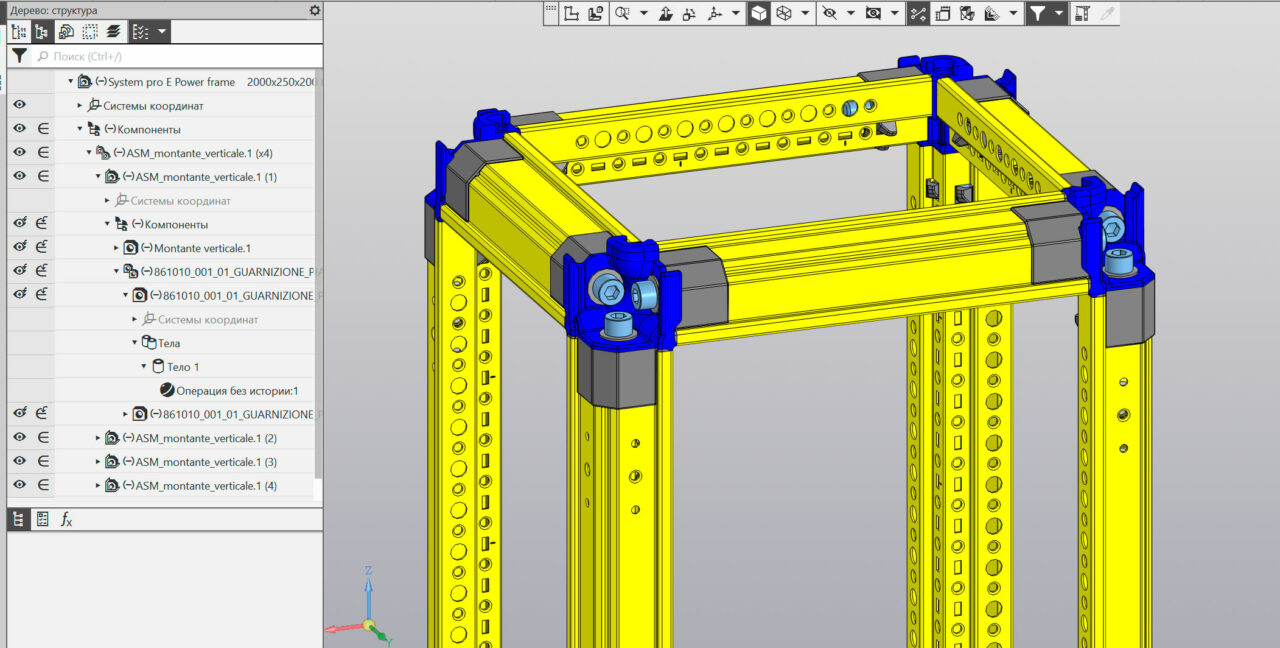This screenshot has height=648, width=1280.
Task: Select Операция без истории:1 in the tree
Action: (236, 391)
